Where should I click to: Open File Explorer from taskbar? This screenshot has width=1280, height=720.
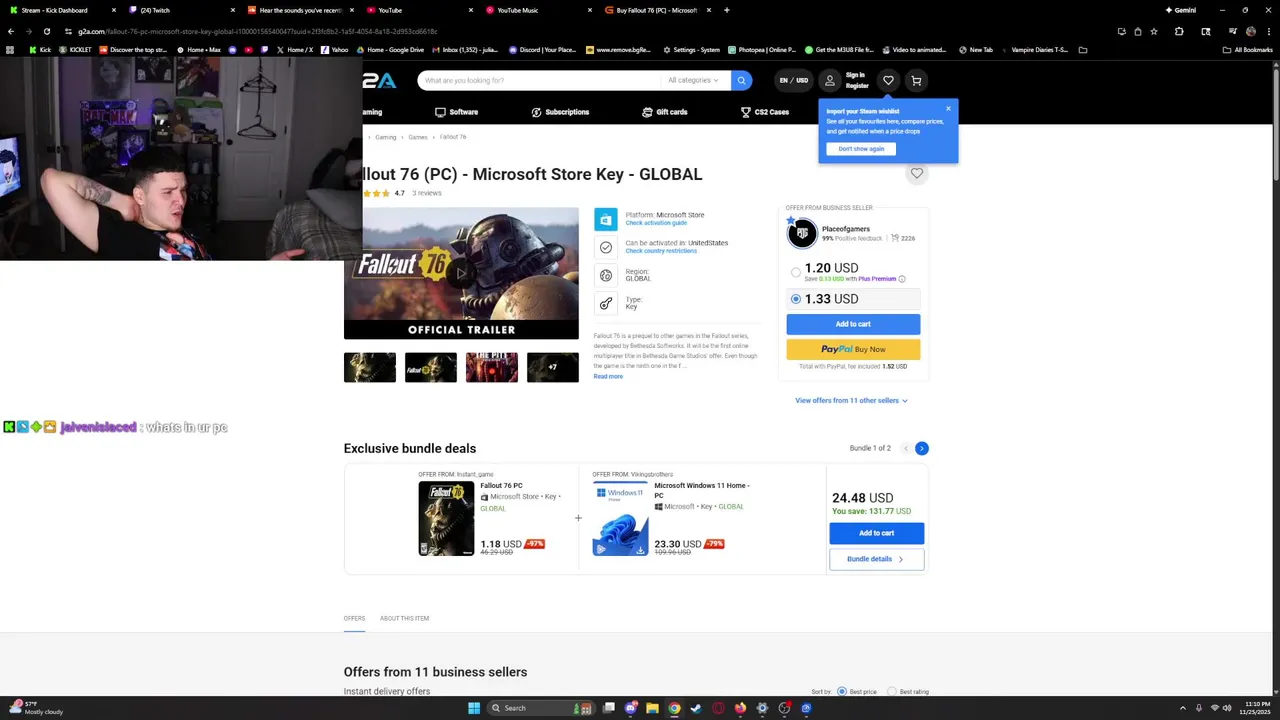[x=652, y=708]
